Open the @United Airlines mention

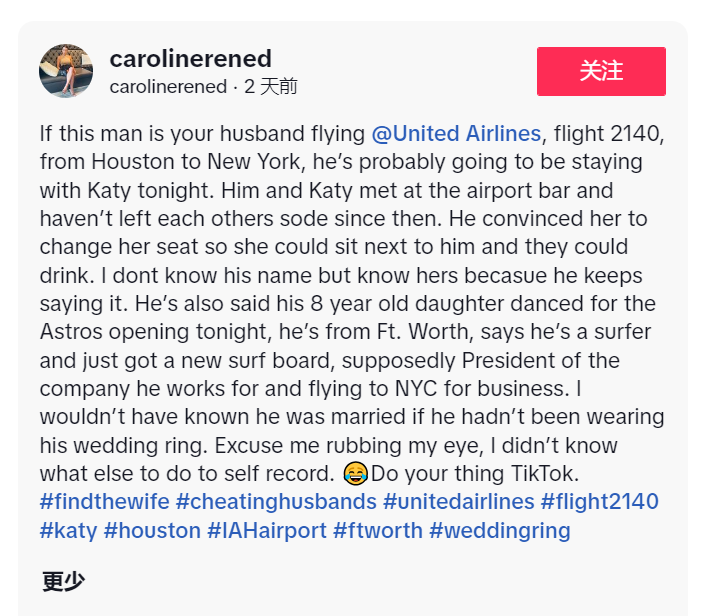click(x=456, y=134)
